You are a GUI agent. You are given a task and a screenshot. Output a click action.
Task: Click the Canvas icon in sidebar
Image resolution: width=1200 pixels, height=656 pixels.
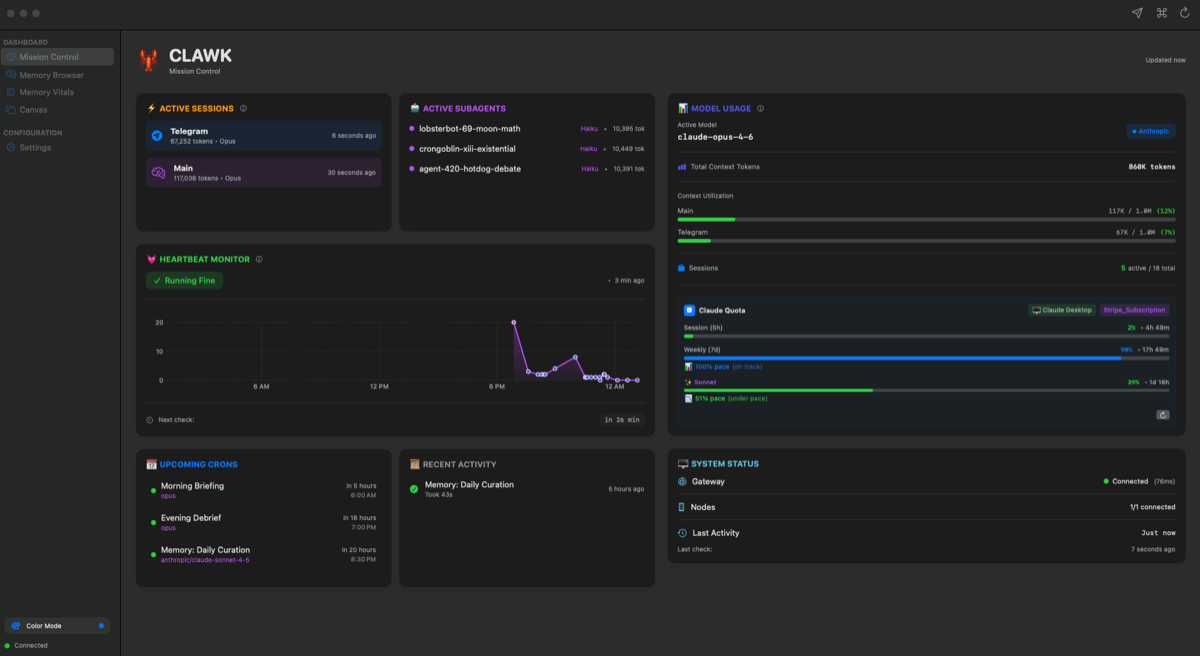pos(11,110)
